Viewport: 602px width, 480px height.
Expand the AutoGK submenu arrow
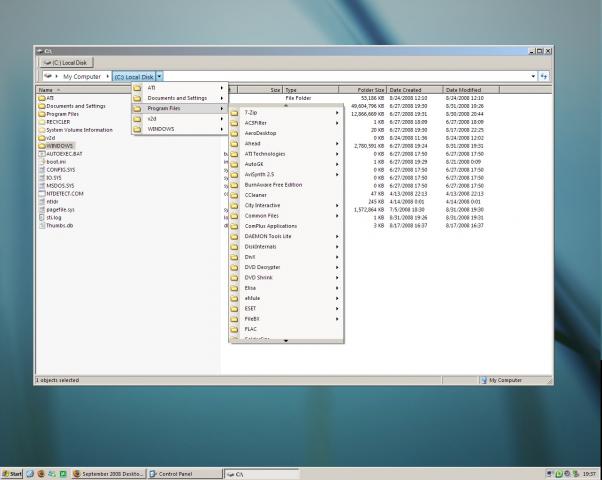pyautogui.click(x=337, y=164)
